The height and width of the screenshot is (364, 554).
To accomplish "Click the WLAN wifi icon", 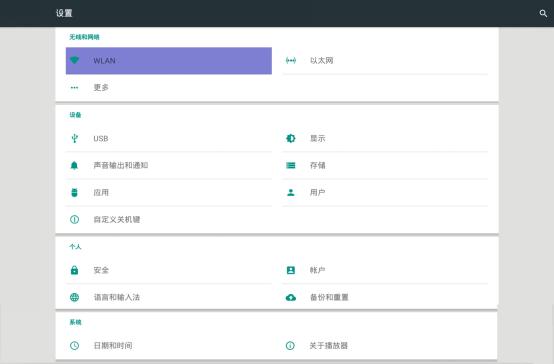I will coord(74,60).
